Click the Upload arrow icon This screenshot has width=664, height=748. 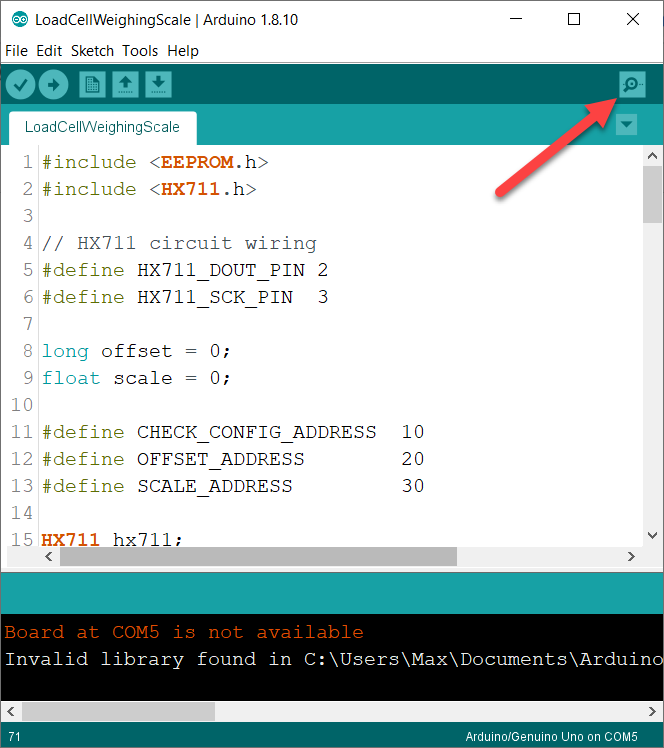point(53,85)
